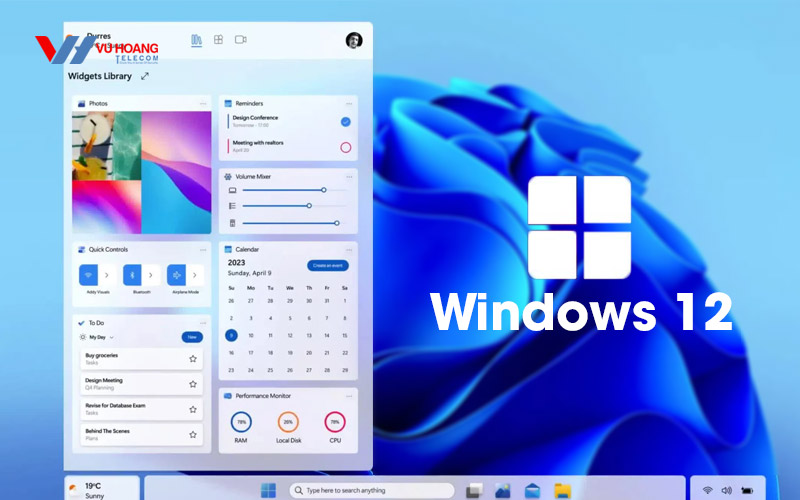This screenshot has height=500, width=800.
Task: Open the Revise for Database Exam task
Action: click(141, 409)
